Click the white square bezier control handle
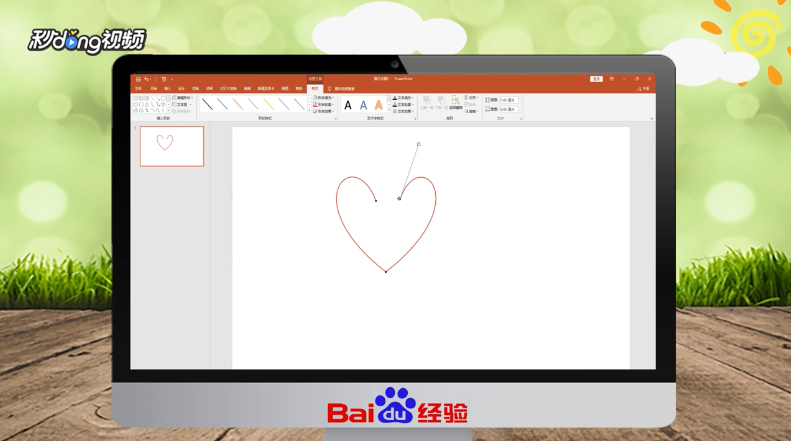Screen dimensions: 791x441 click(419, 144)
